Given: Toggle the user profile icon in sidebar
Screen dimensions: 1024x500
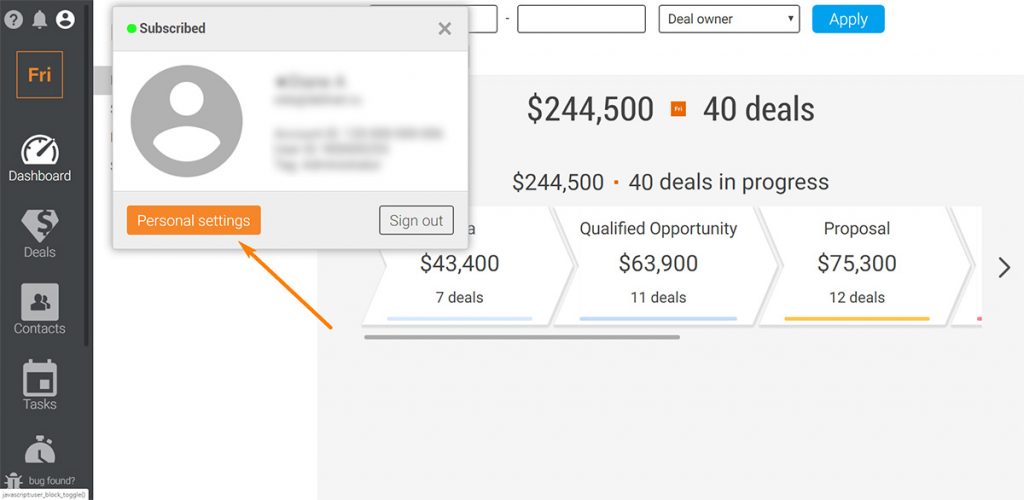Looking at the screenshot, I should (65, 20).
